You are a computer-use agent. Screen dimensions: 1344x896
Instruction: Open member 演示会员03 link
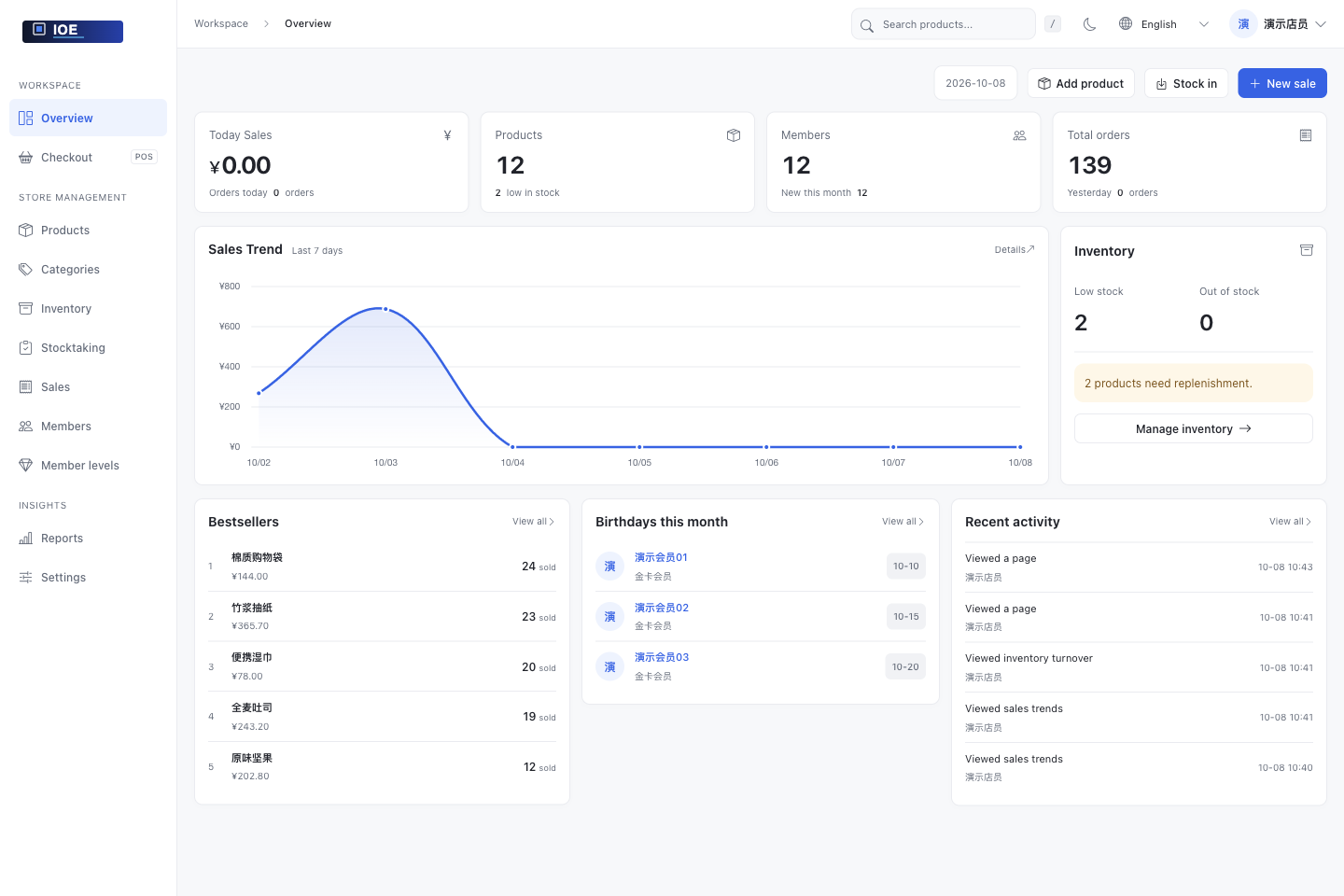[x=662, y=657]
